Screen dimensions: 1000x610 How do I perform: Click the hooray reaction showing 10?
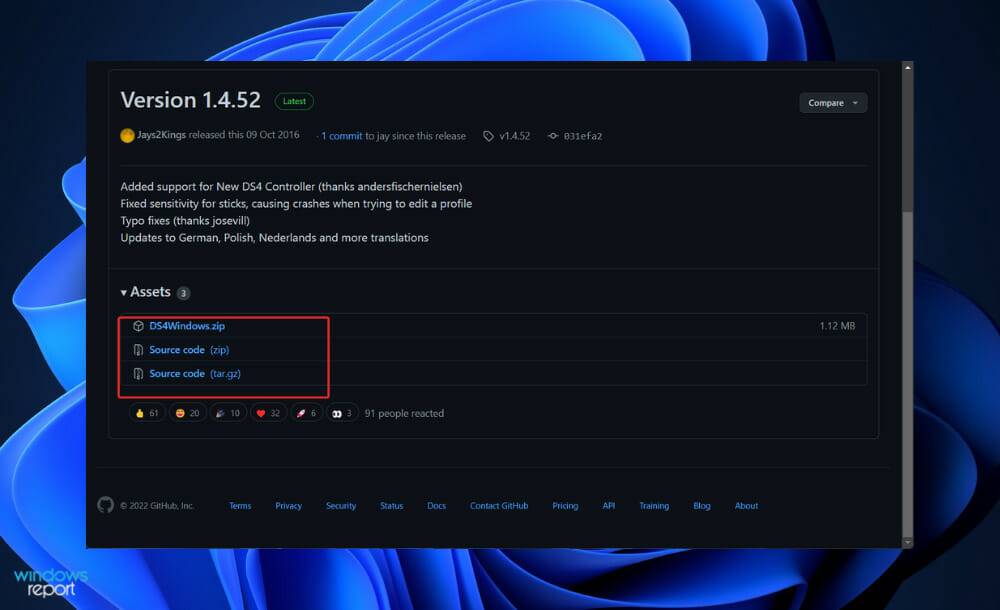[x=228, y=413]
